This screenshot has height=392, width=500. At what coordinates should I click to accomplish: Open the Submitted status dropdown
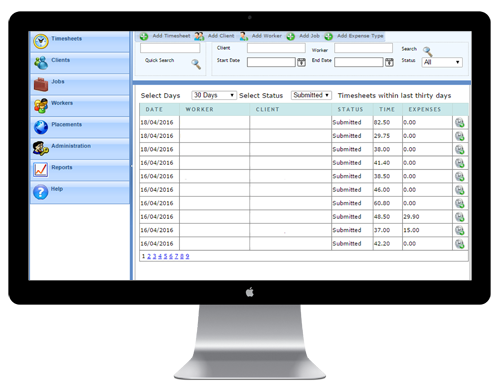[311, 95]
